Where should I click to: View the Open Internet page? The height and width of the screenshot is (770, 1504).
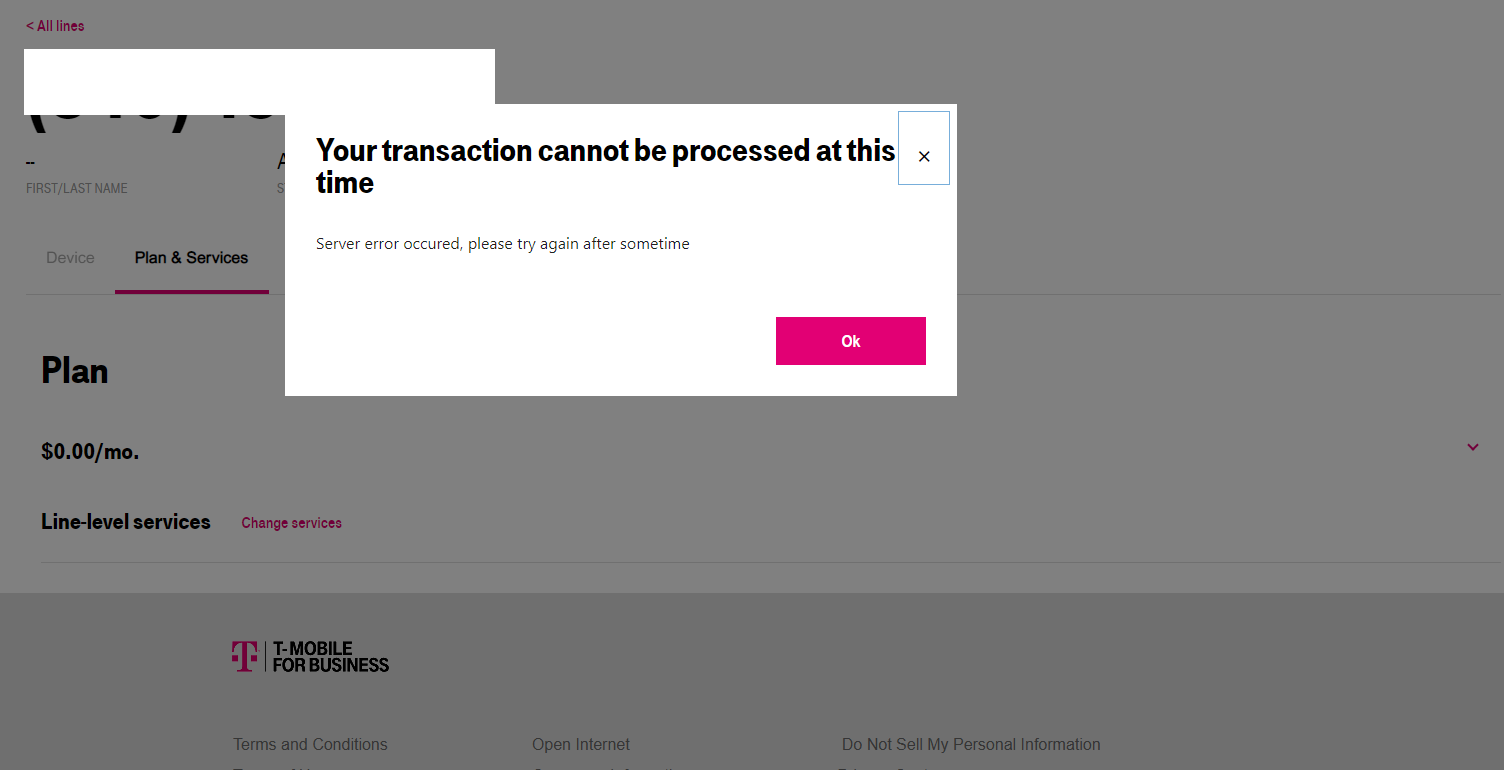coord(580,744)
